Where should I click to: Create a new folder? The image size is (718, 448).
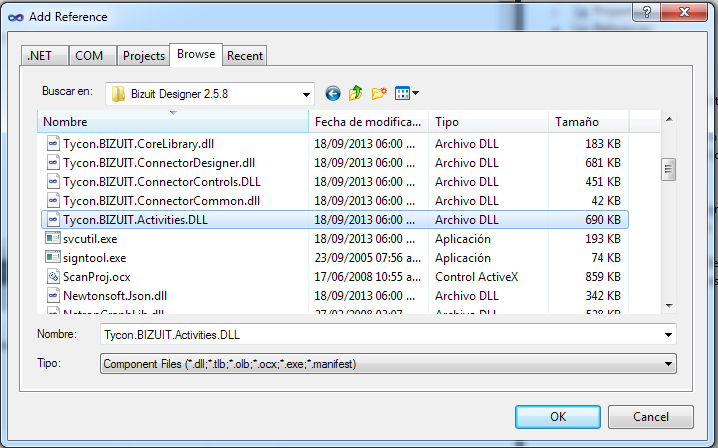click(x=379, y=93)
